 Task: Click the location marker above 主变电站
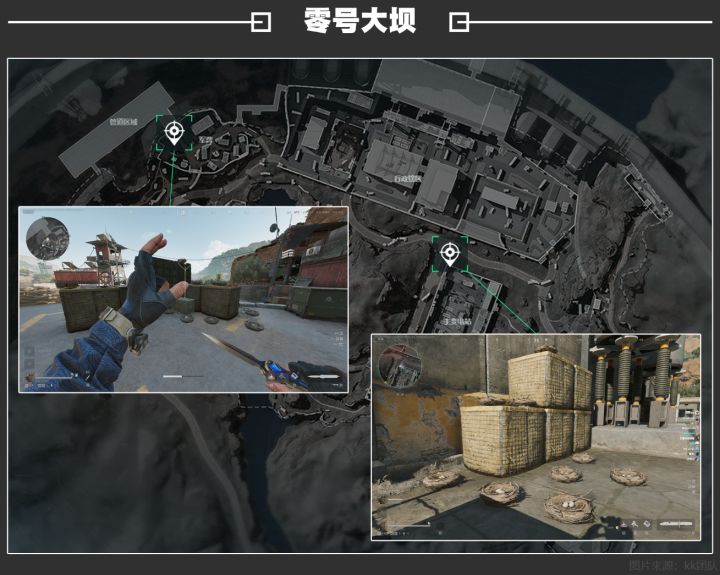(450, 254)
